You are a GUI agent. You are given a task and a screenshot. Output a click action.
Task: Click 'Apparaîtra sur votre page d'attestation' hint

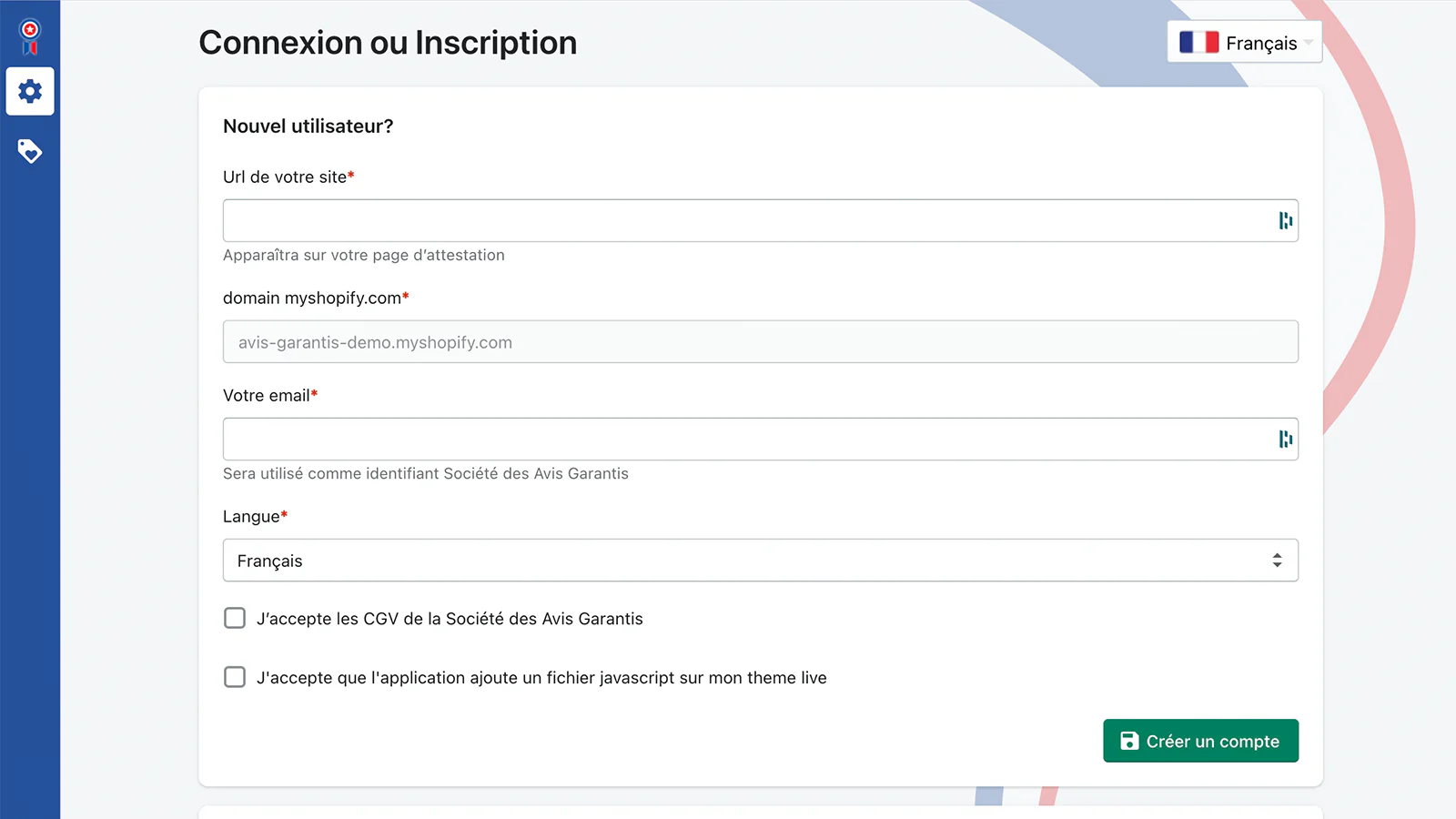(364, 255)
